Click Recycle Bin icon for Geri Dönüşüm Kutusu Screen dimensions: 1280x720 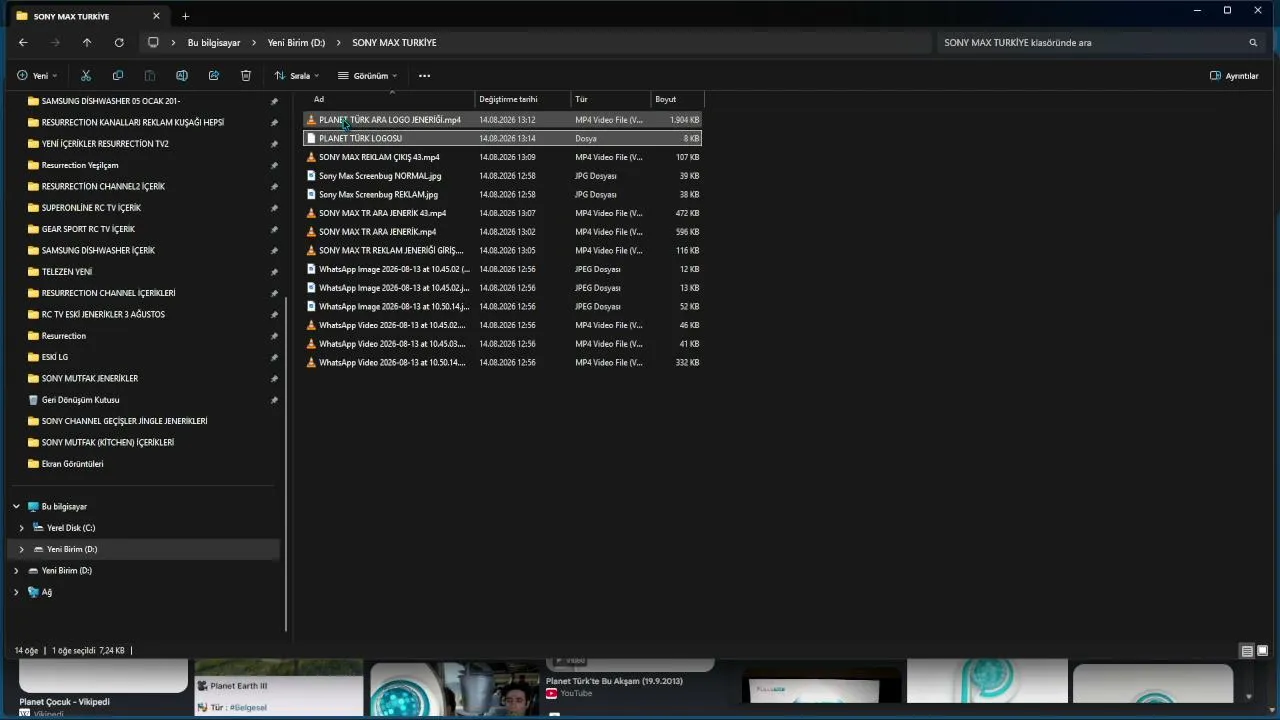click(33, 400)
